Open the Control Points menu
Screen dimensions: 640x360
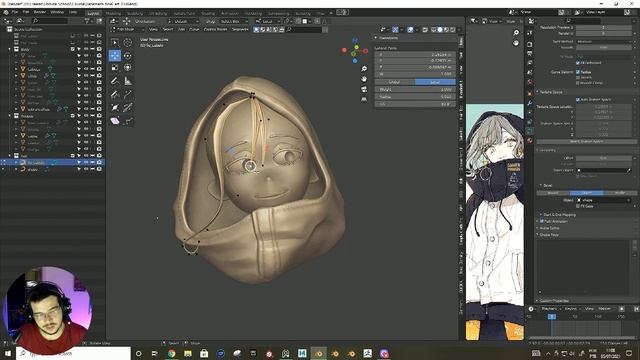pyautogui.click(x=216, y=29)
